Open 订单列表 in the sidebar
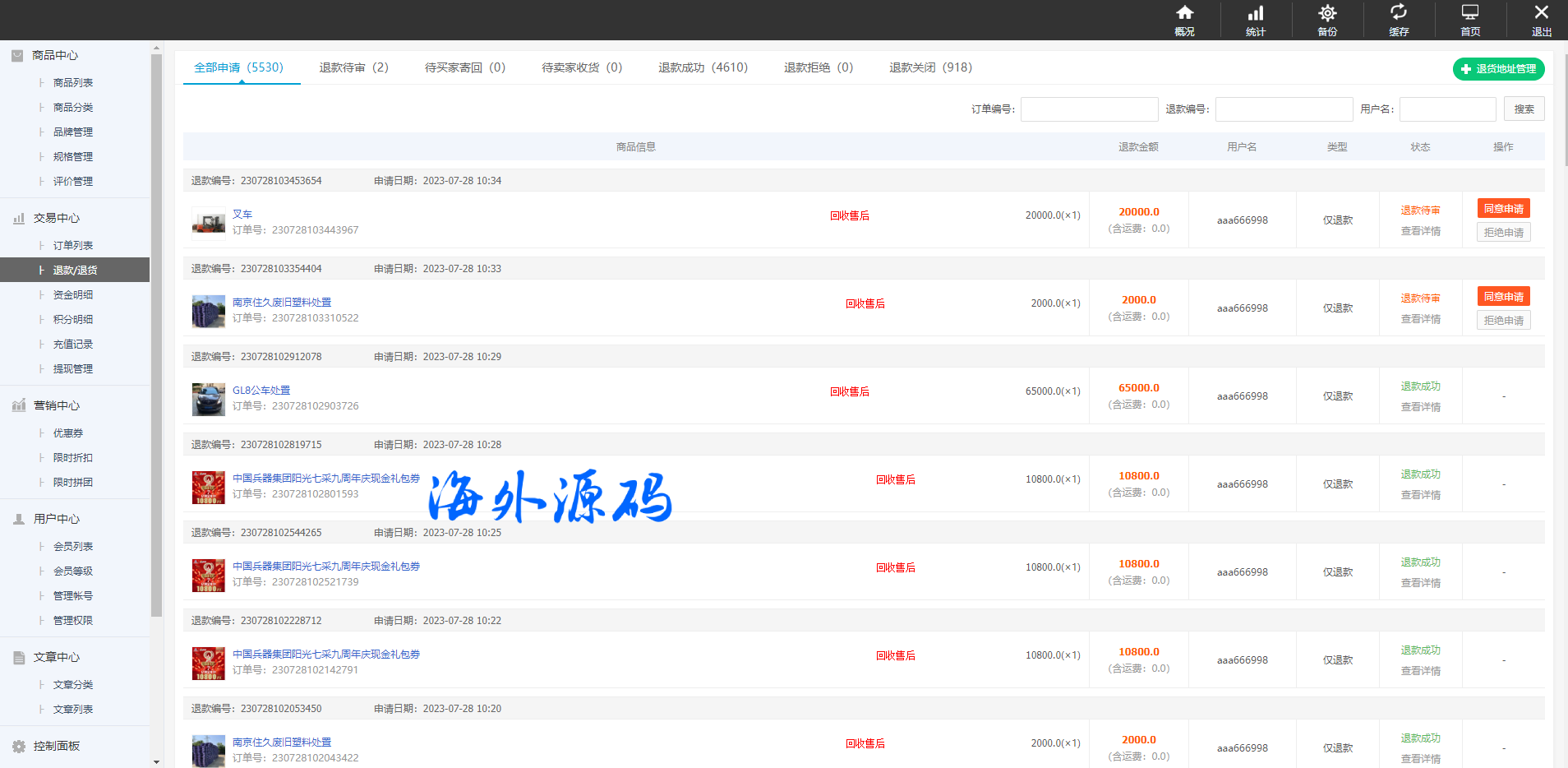Screen dimensions: 1568x768 73,245
